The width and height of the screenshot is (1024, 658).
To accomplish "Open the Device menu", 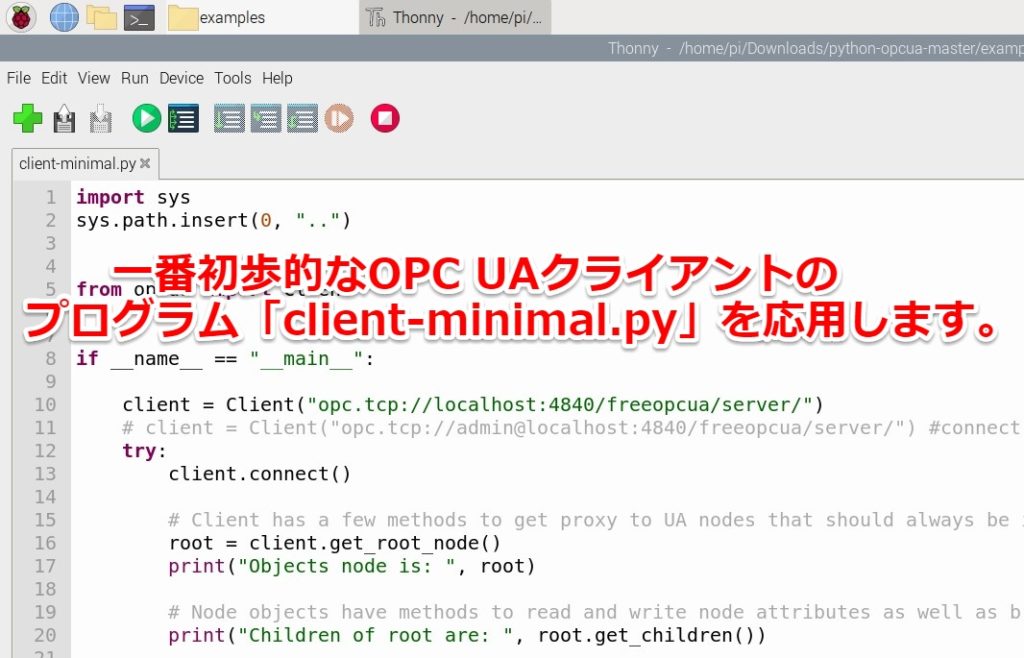I will 181,78.
